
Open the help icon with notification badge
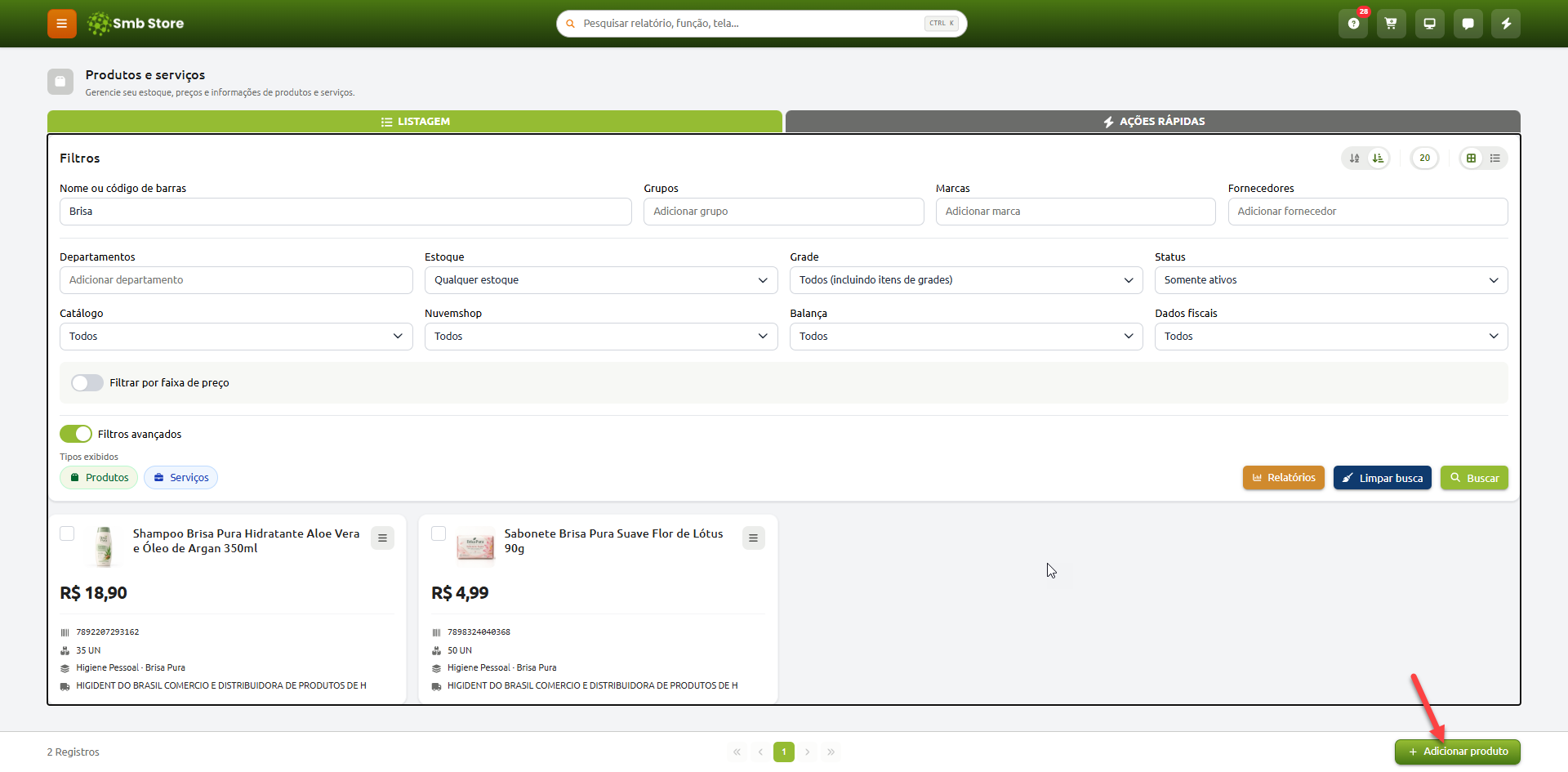[x=1353, y=24]
